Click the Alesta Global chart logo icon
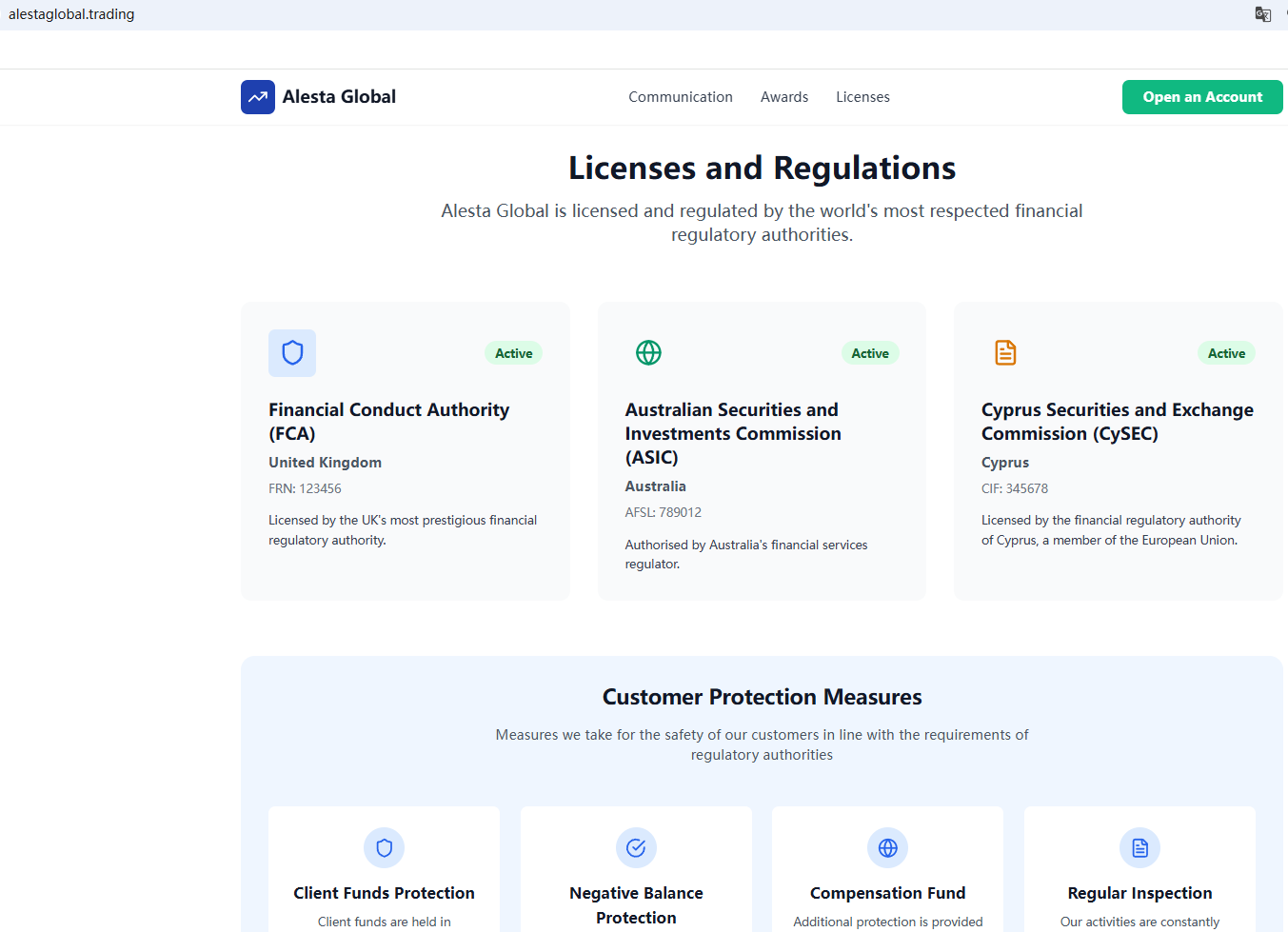Viewport: 1288px width, 932px height. tap(257, 97)
